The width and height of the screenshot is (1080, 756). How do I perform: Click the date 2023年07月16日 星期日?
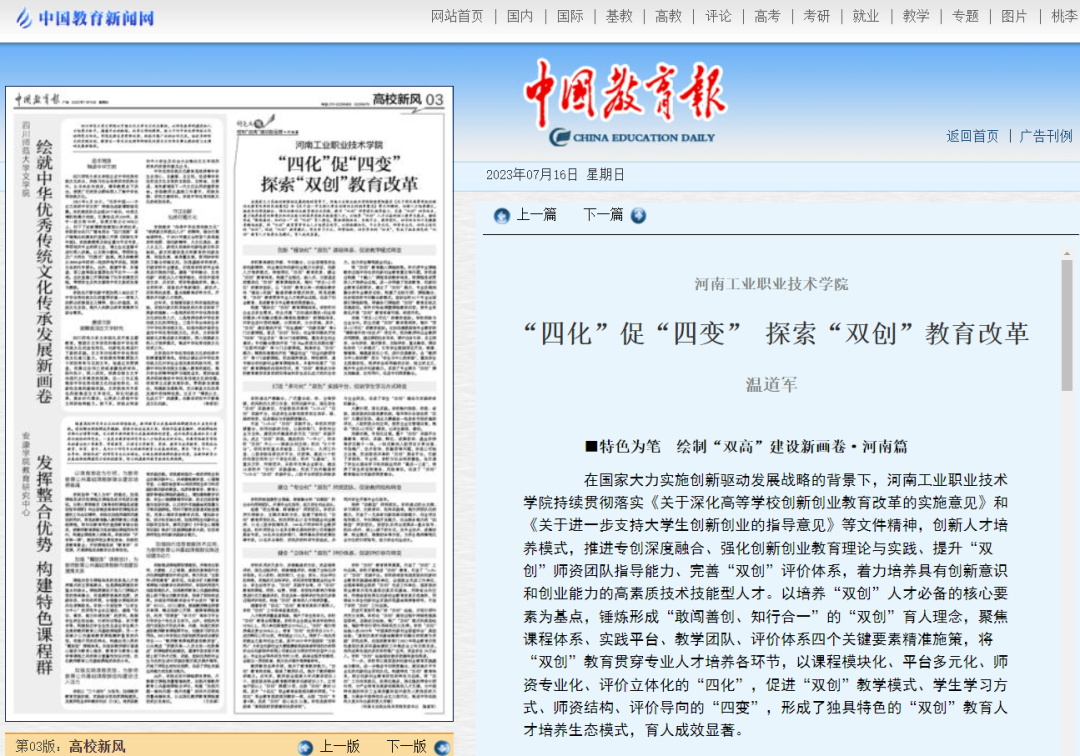coord(555,175)
